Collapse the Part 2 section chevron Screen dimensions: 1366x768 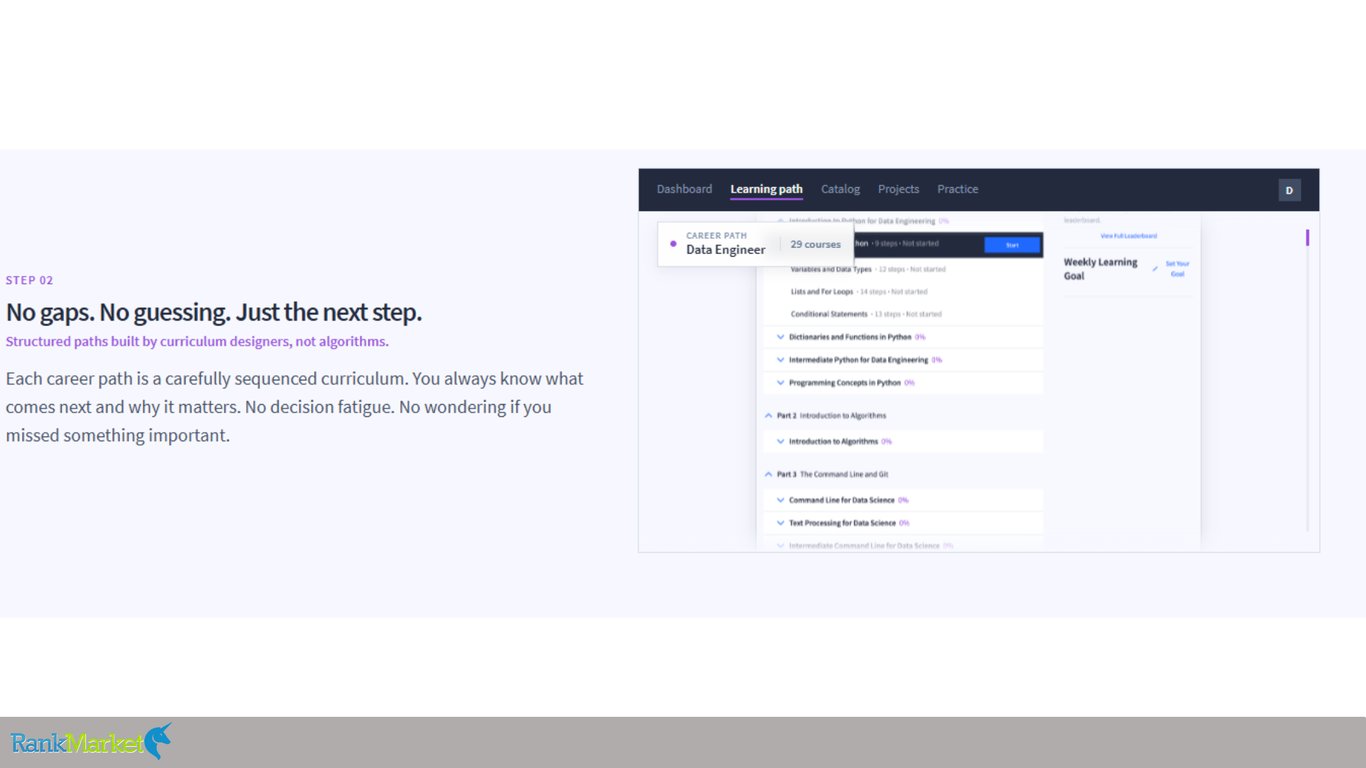(768, 415)
